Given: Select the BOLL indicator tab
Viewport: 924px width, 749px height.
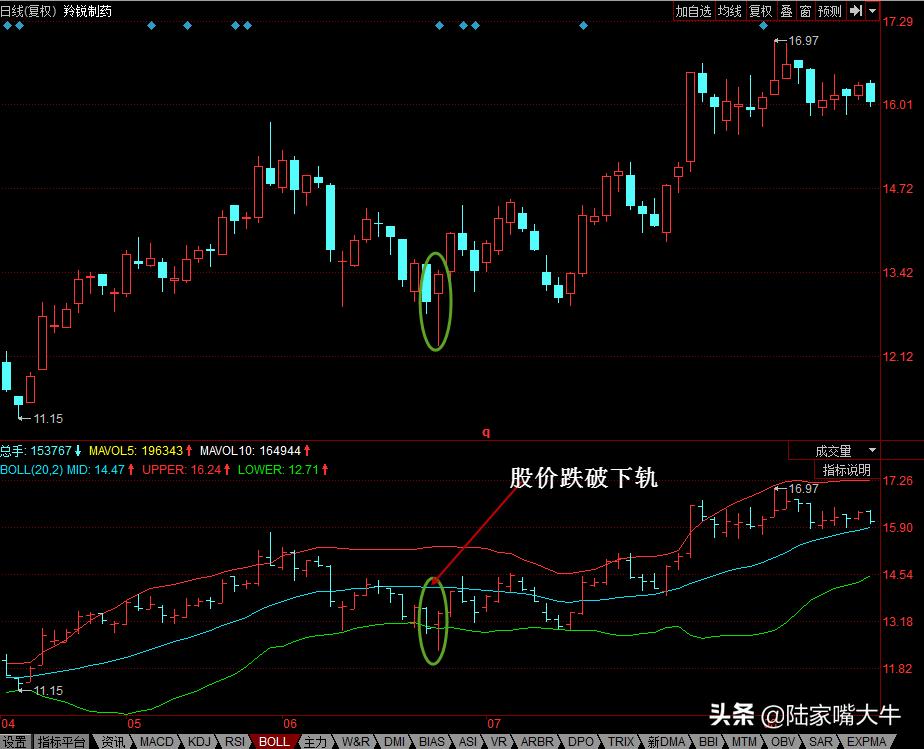Looking at the screenshot, I should 274,741.
